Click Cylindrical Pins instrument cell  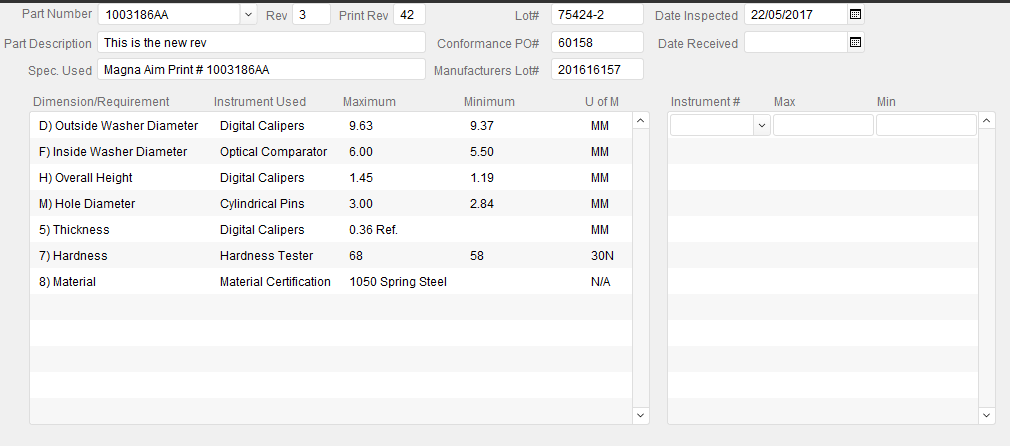(262, 204)
